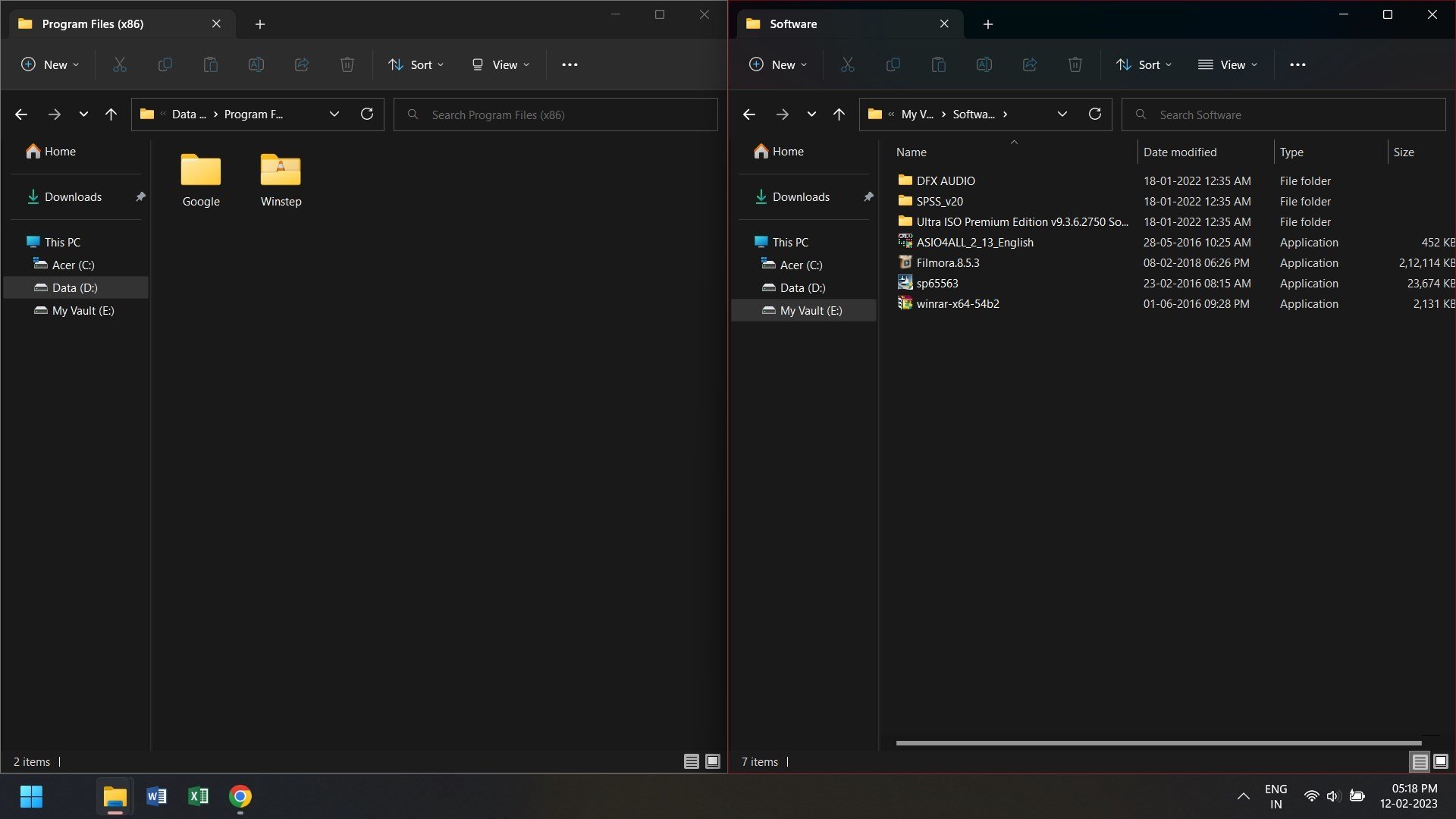Select the Software tab
Screen dimensions: 1456x819
point(851,24)
